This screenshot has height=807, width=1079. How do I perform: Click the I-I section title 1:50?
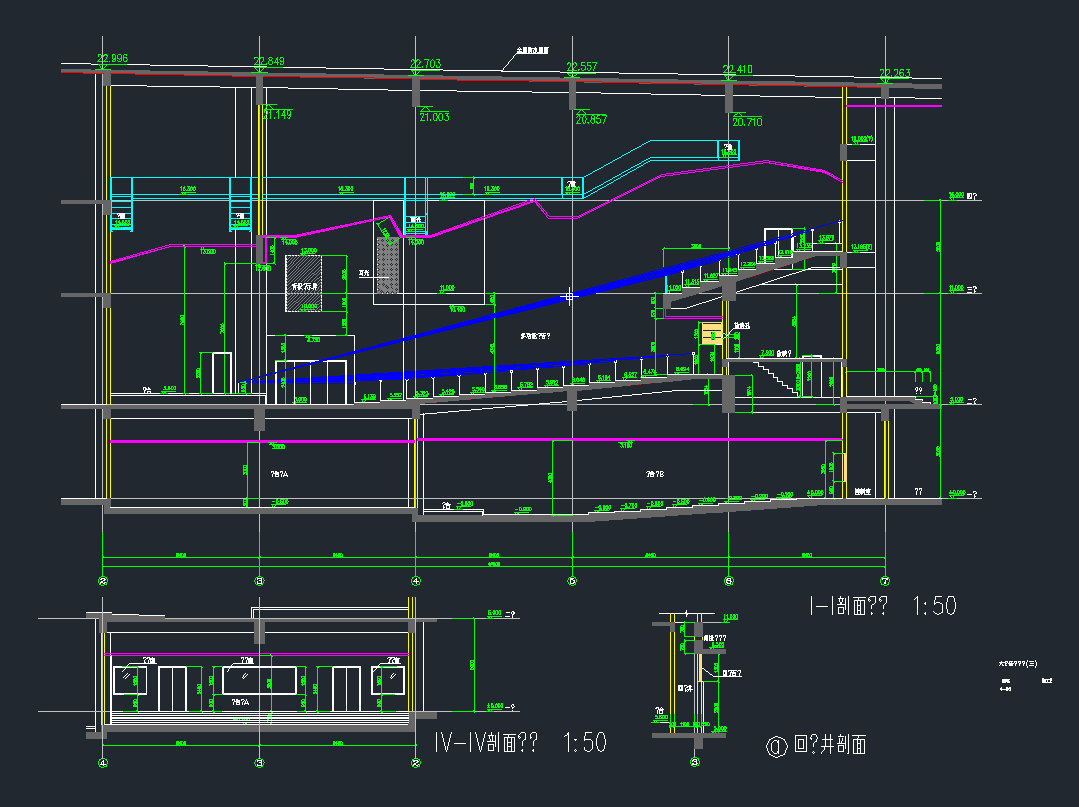(882, 606)
